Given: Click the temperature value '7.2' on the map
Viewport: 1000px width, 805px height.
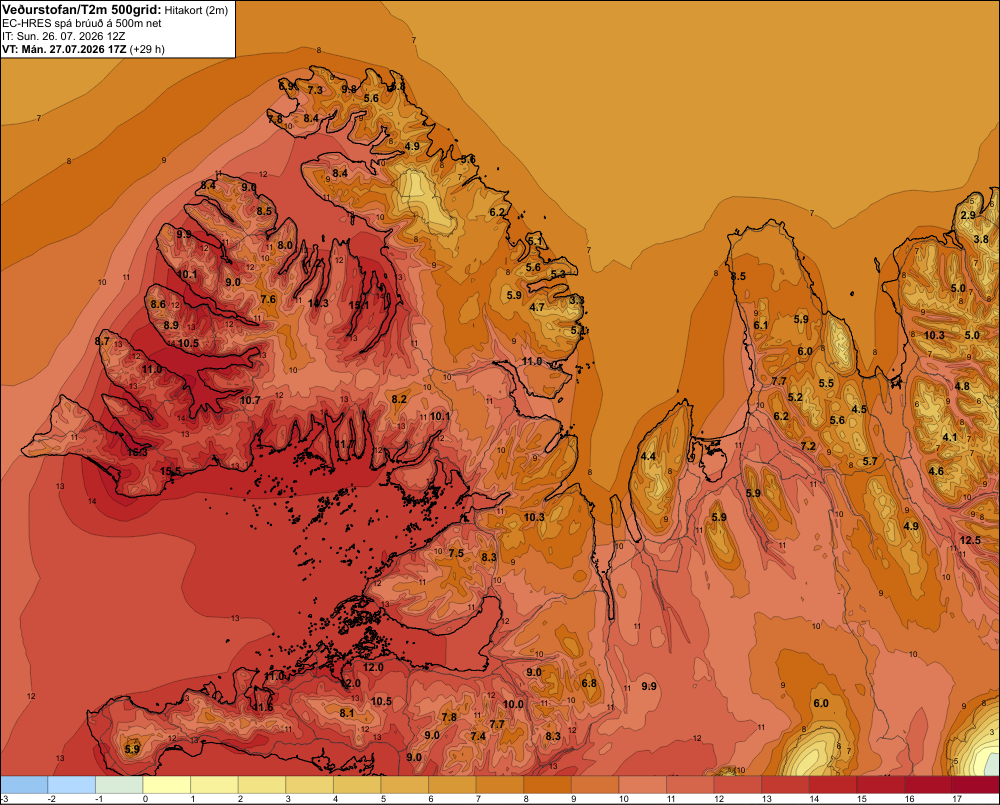Looking at the screenshot, I should point(808,446).
